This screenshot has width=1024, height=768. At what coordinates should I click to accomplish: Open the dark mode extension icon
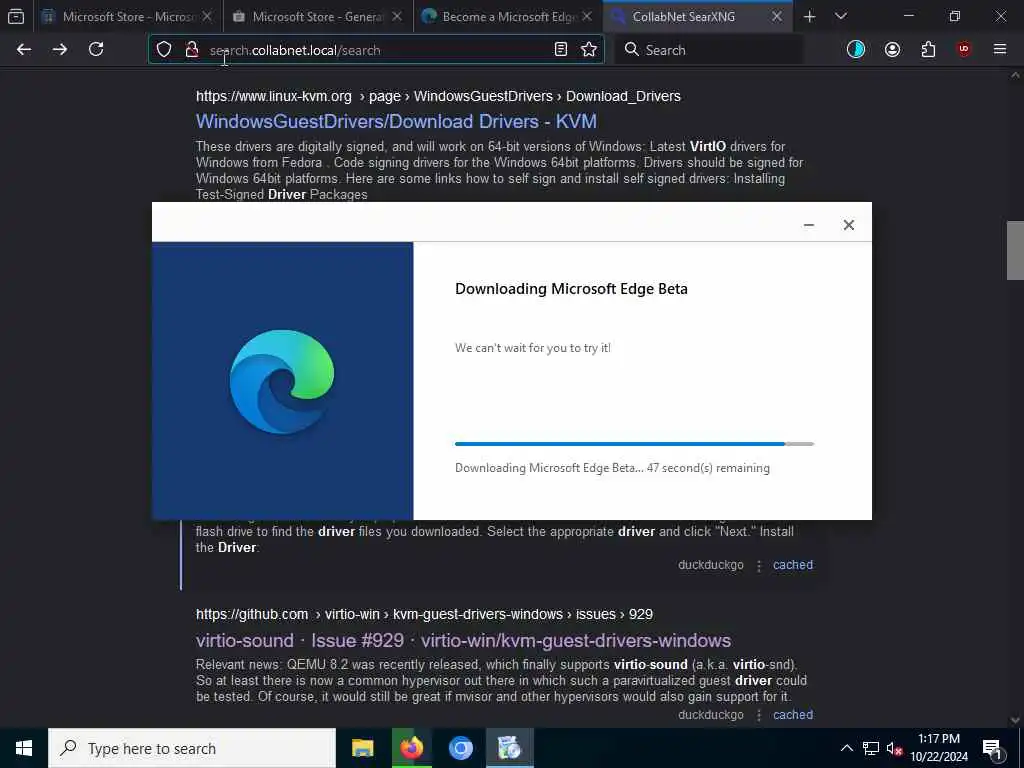856,49
